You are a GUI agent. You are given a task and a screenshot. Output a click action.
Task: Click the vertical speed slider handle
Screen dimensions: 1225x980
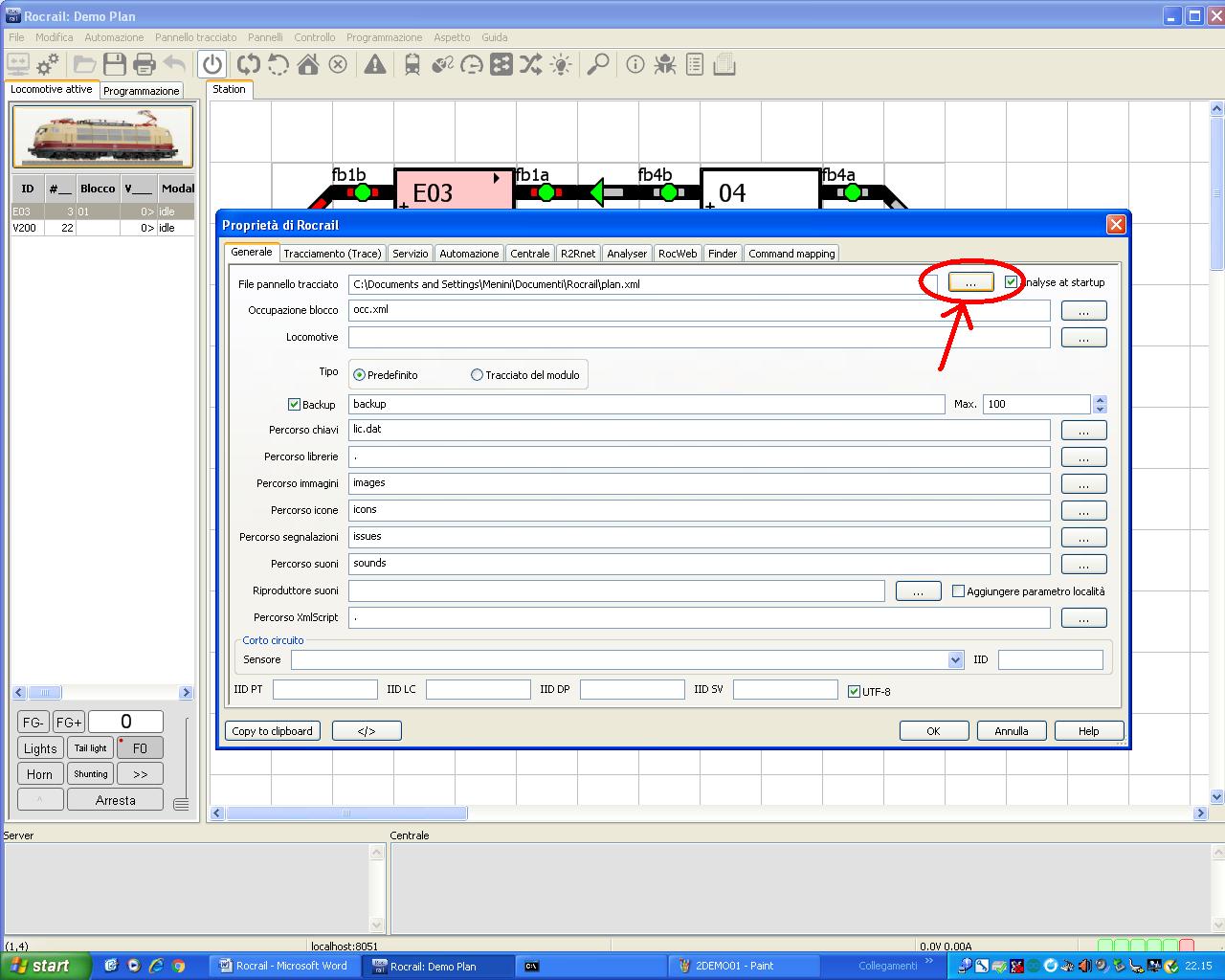(181, 804)
